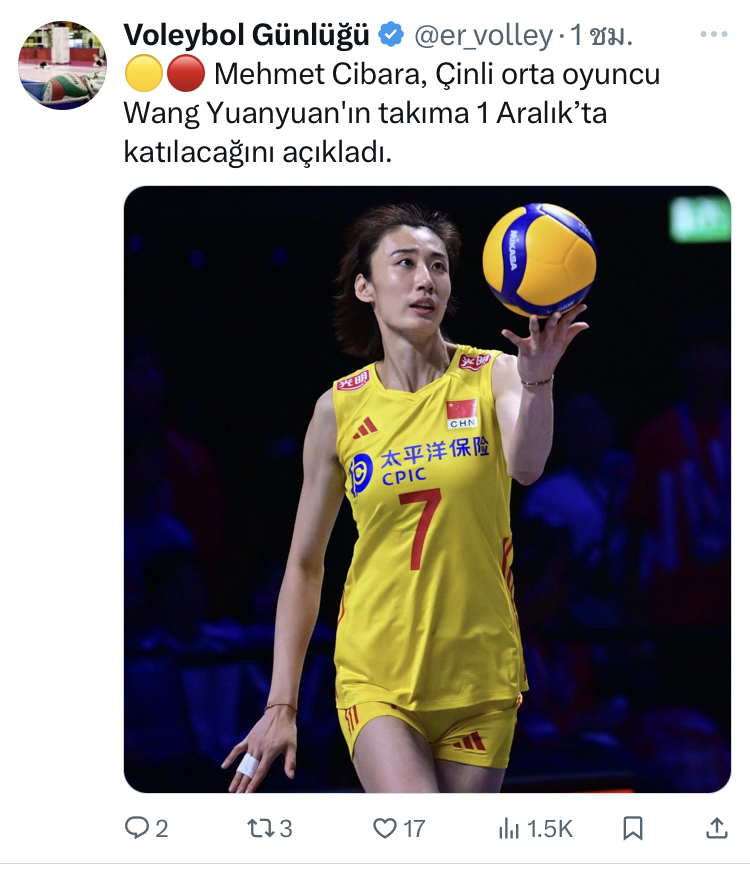Open Voleybol Günlüğü profile avatar
Image resolution: width=750 pixels, height=872 pixels.
(x=62, y=65)
